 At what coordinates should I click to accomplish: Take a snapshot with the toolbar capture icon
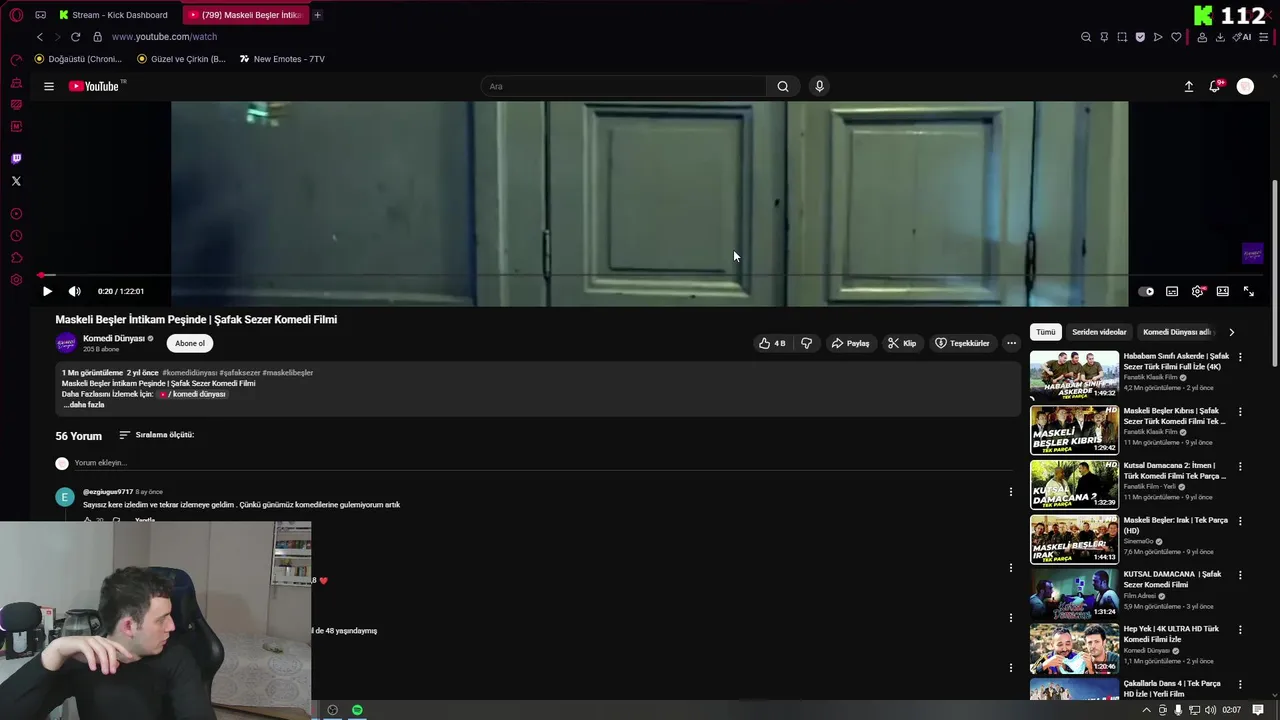[x=1122, y=37]
